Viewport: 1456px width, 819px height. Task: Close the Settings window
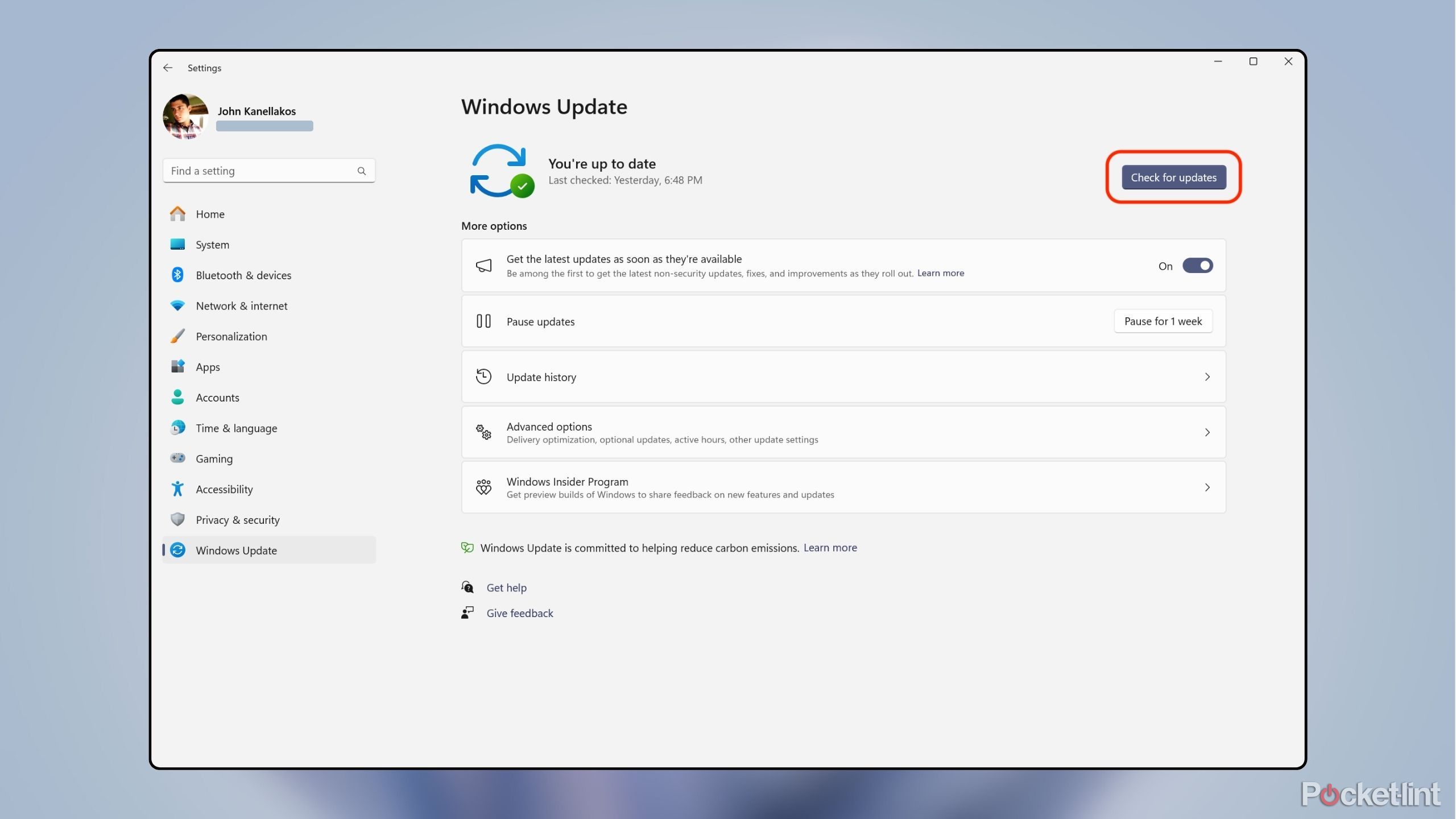1288,61
